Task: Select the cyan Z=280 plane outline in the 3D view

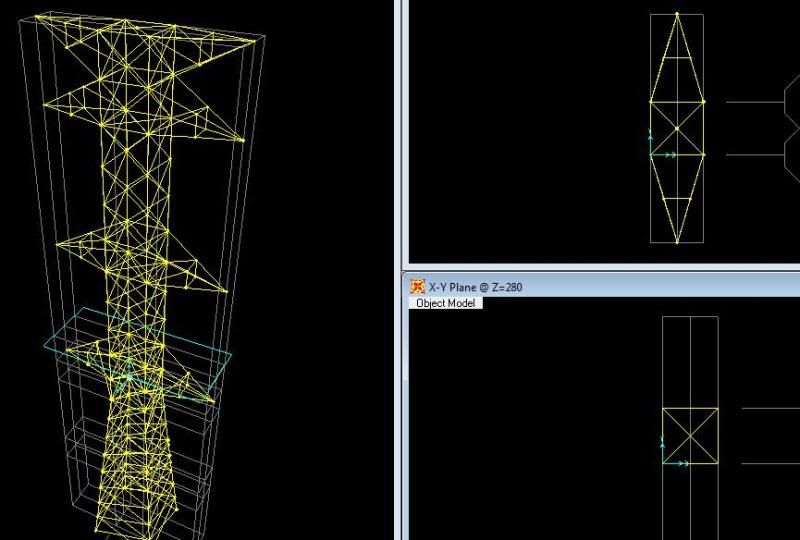Action: [x=138, y=355]
